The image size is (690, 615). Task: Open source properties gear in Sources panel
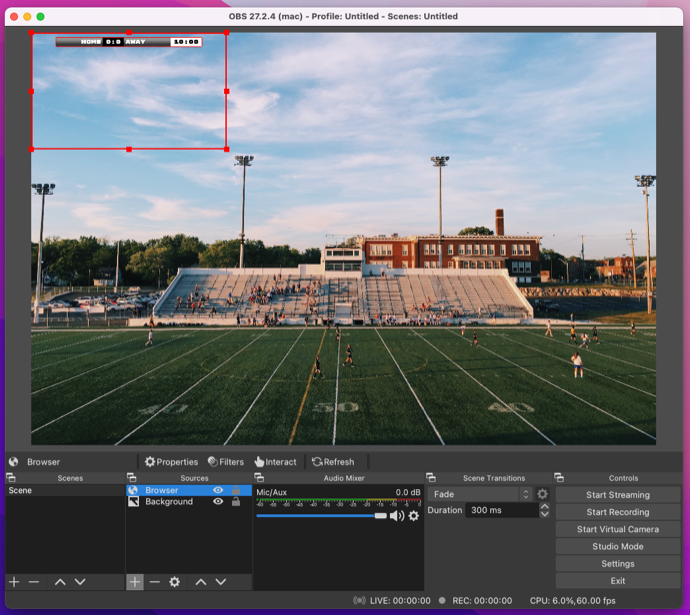(x=174, y=582)
